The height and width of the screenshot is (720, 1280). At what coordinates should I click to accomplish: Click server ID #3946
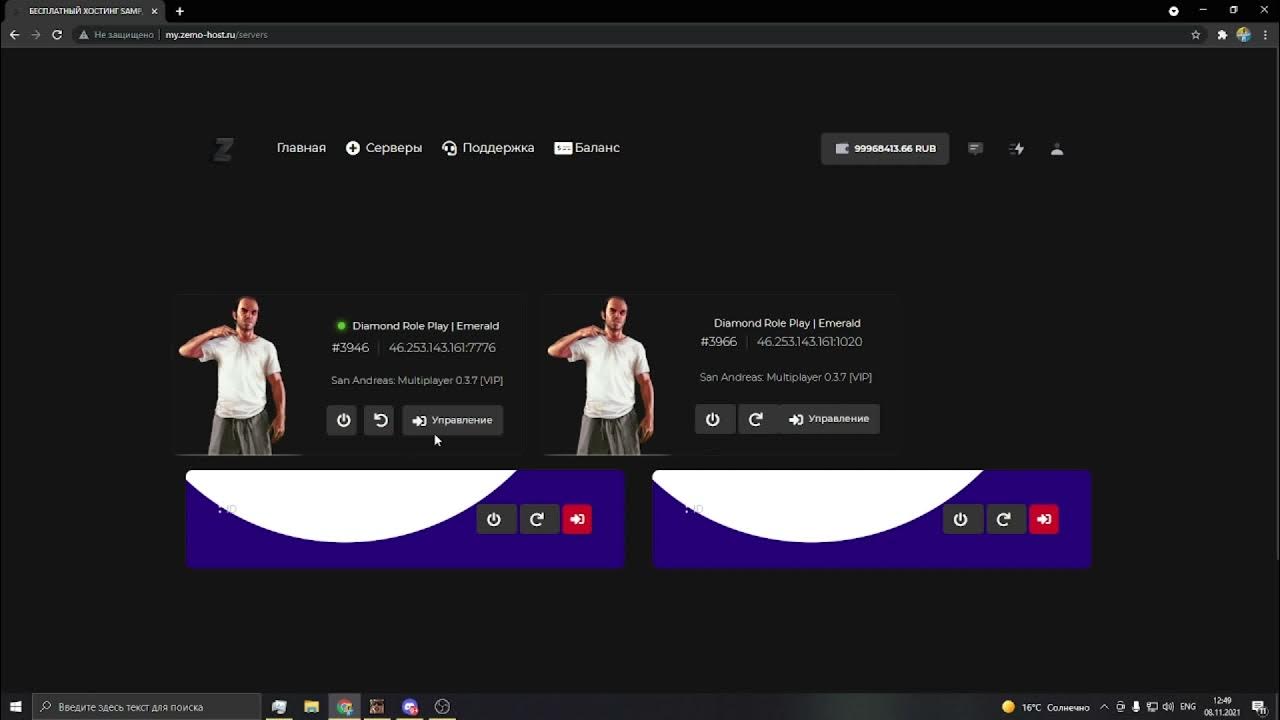tap(350, 348)
